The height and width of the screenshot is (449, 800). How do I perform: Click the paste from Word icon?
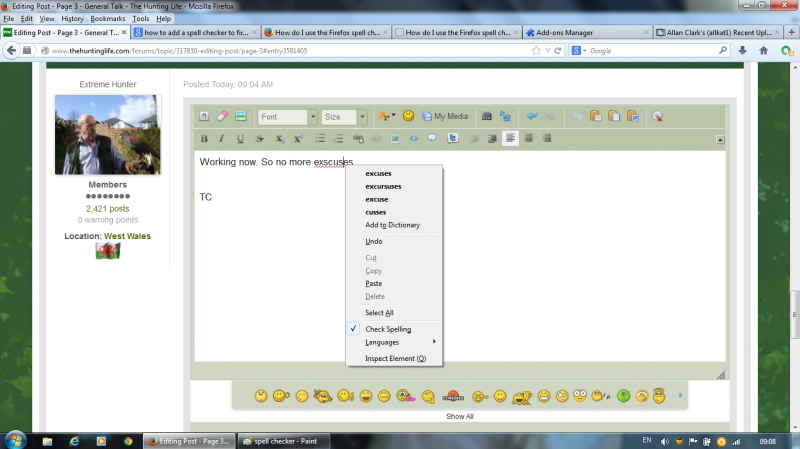[x=633, y=116]
